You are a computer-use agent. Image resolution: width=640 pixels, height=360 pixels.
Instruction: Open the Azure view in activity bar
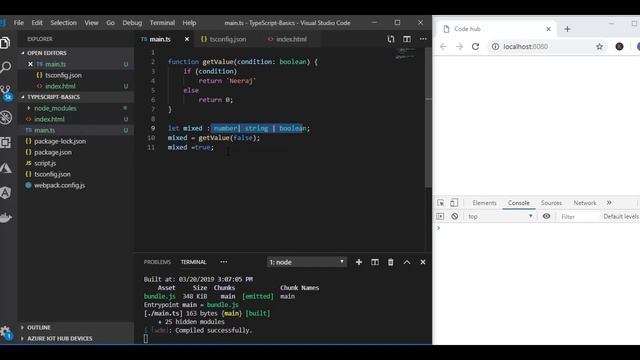pos(6,167)
